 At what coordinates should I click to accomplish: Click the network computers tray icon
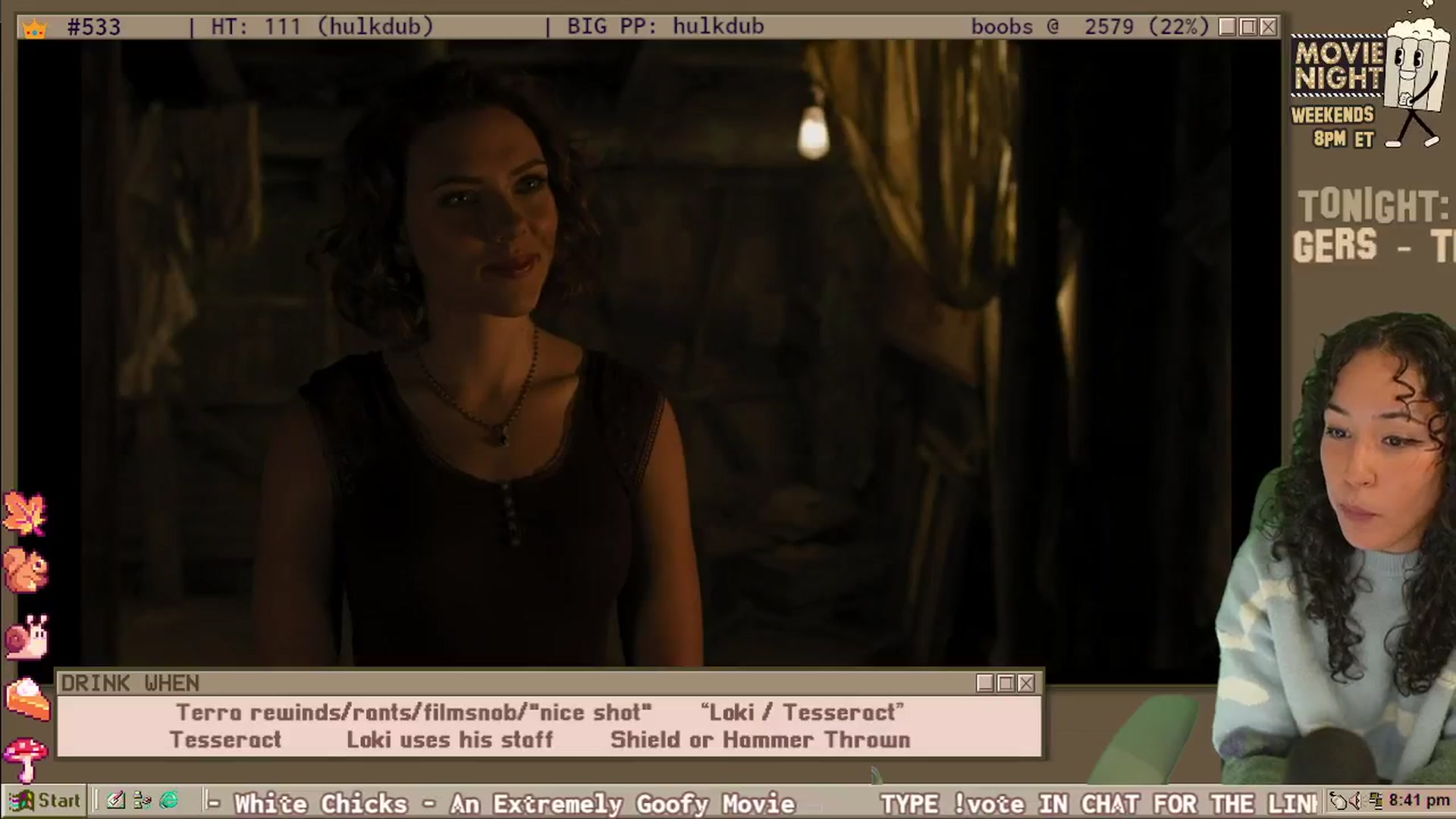(x=1375, y=800)
